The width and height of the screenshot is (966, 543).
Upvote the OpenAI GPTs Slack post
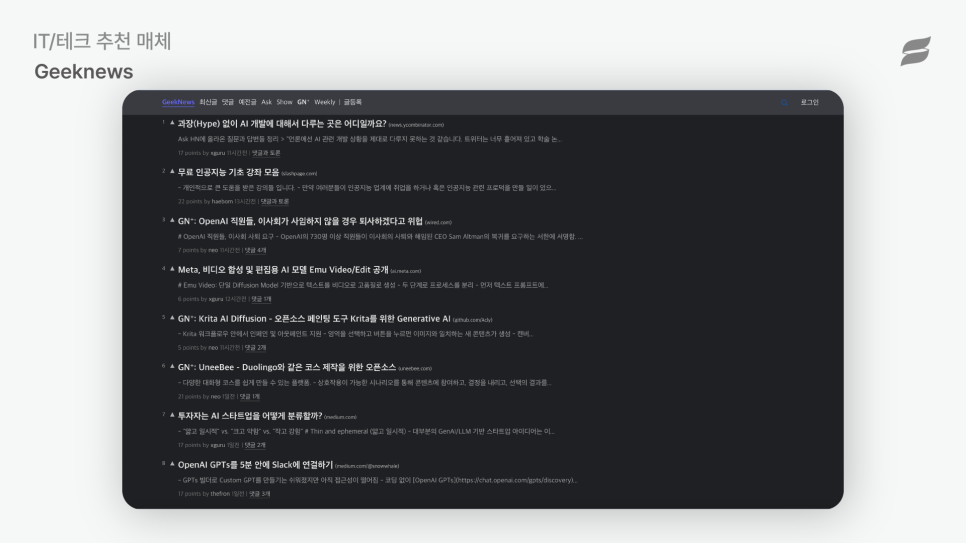click(172, 463)
